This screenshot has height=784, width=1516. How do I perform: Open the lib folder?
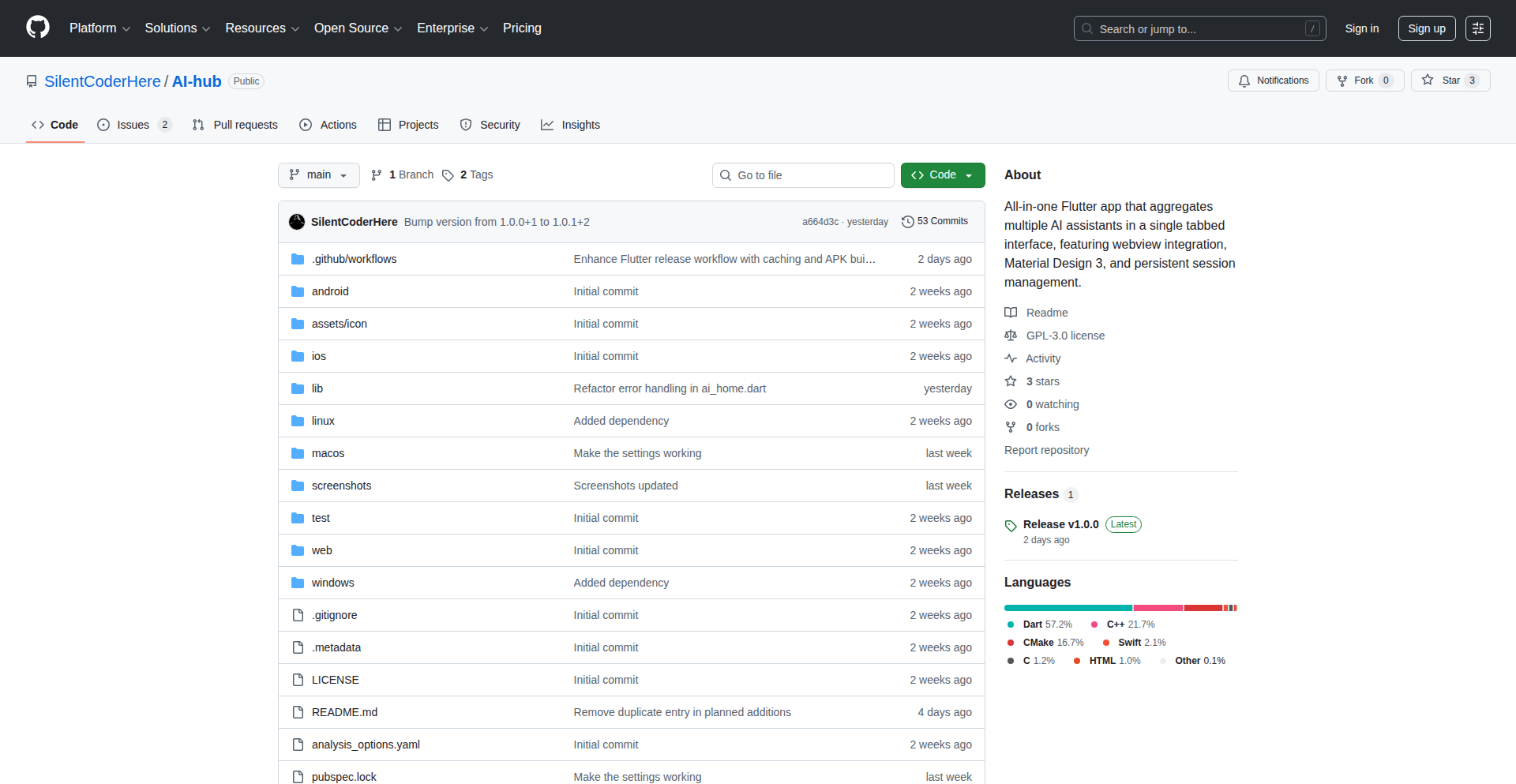[317, 388]
